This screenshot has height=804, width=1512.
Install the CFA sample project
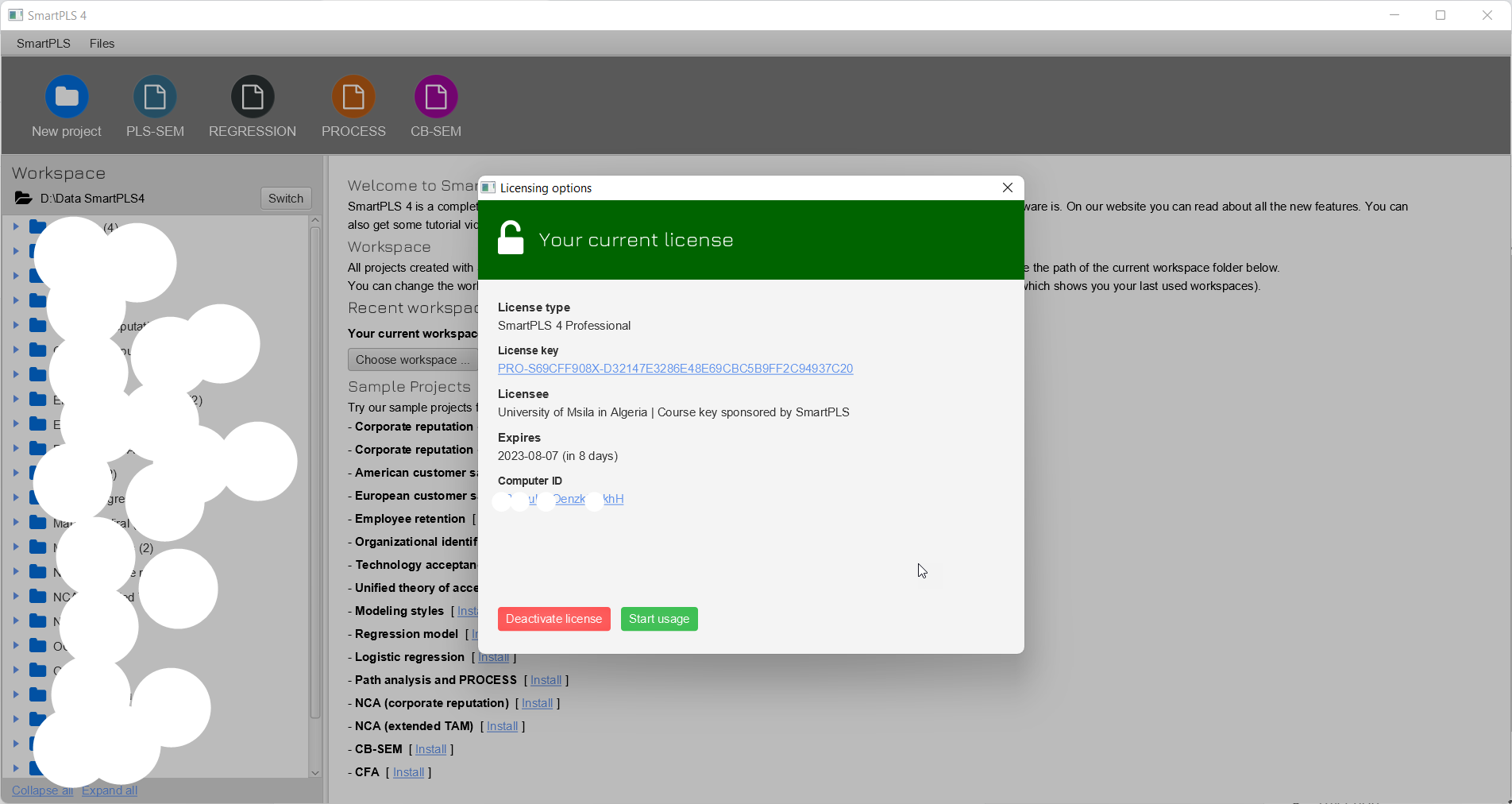click(408, 772)
